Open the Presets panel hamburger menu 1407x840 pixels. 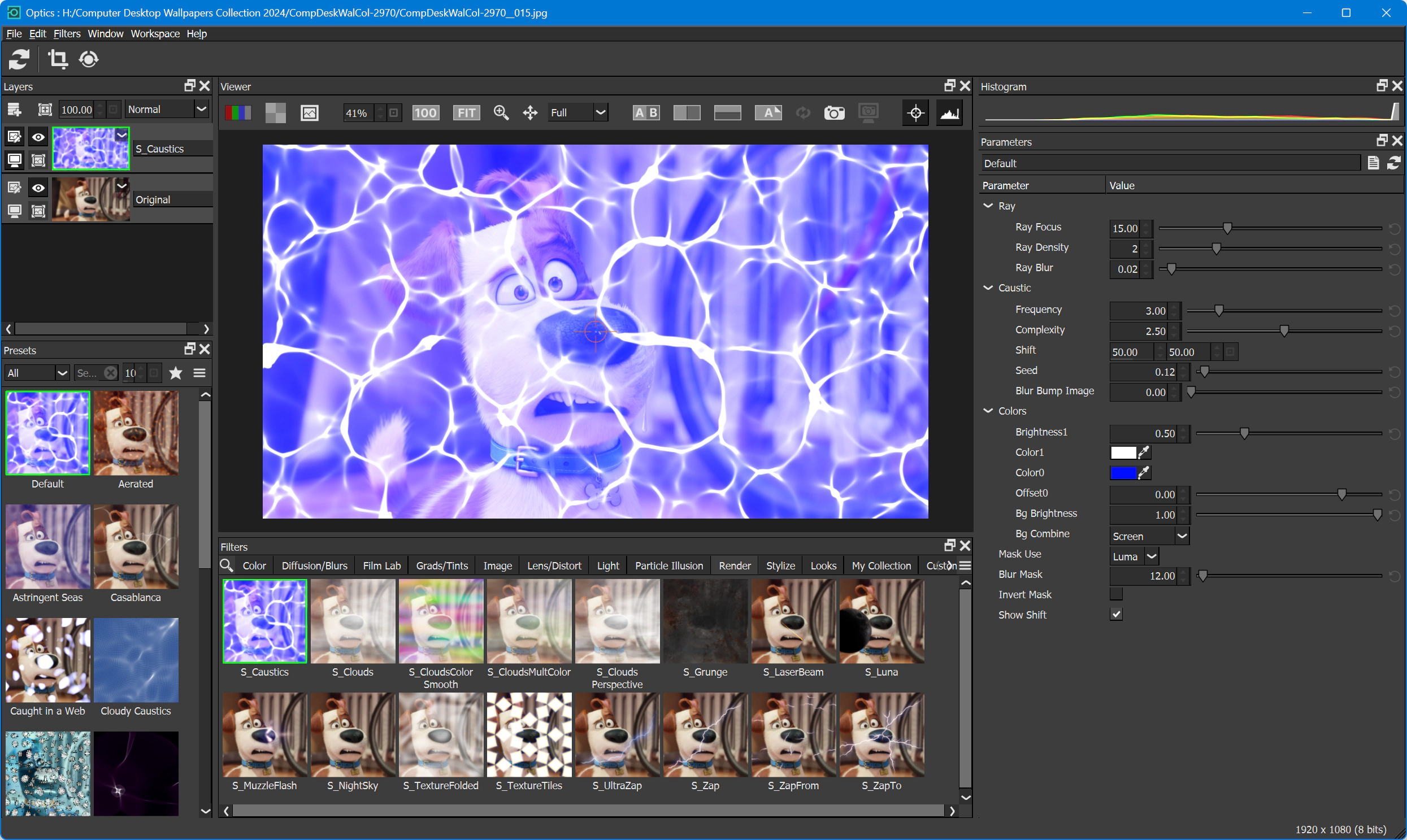(199, 373)
